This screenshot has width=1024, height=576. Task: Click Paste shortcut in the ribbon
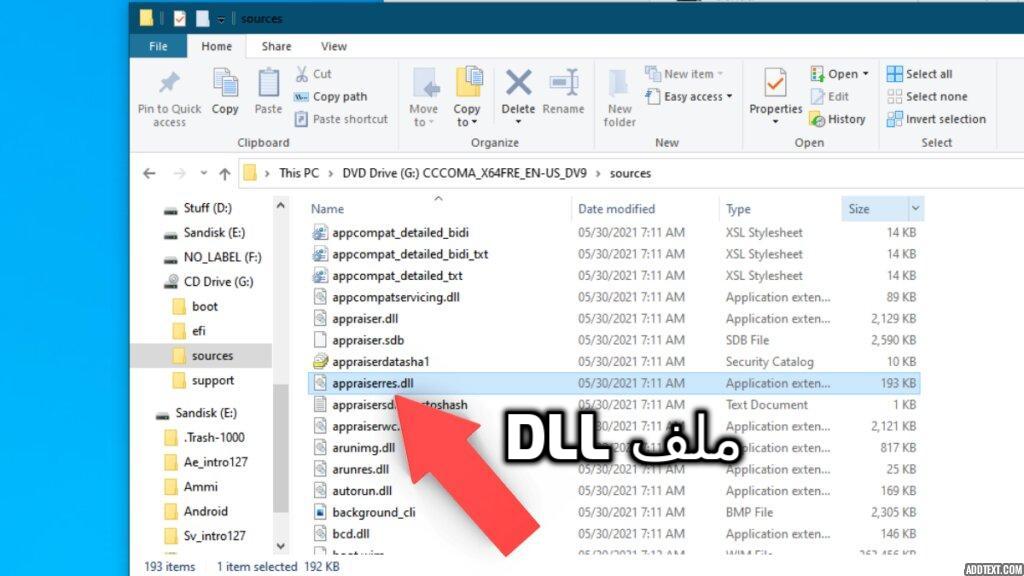341,119
